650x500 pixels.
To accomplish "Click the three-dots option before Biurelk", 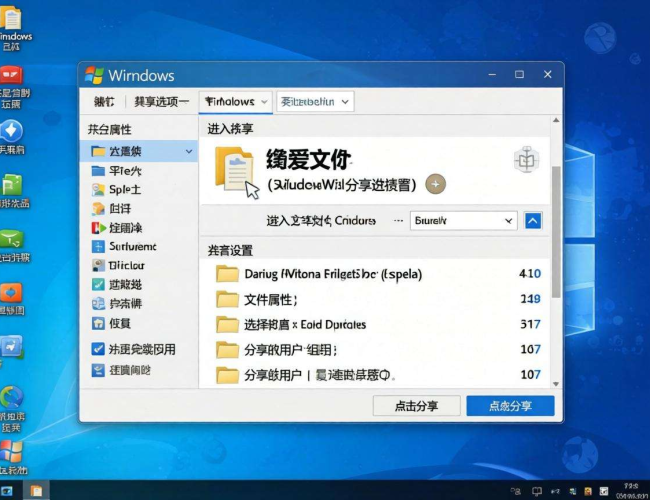I will click(x=398, y=221).
